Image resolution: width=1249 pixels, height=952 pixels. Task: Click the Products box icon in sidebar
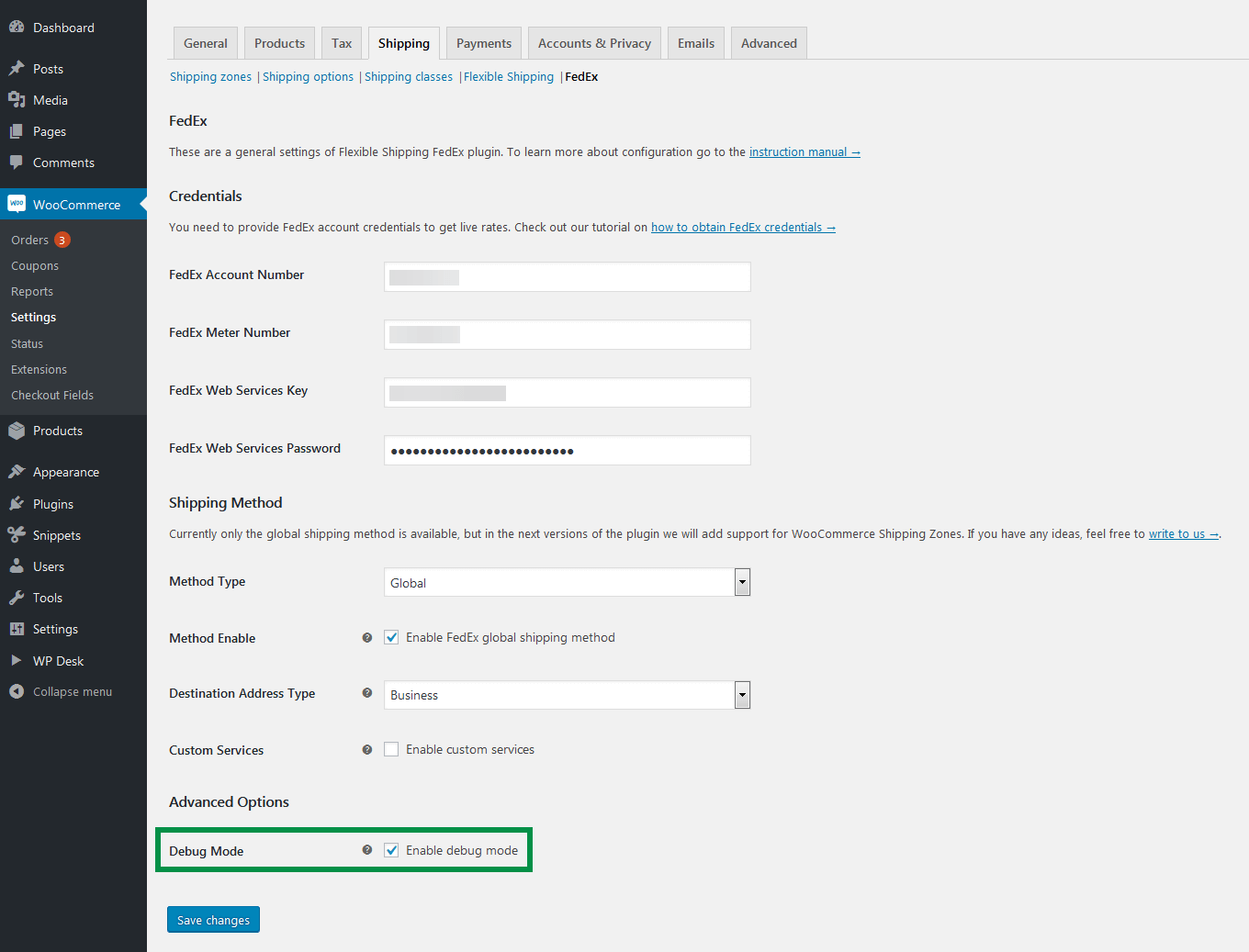coord(17,431)
